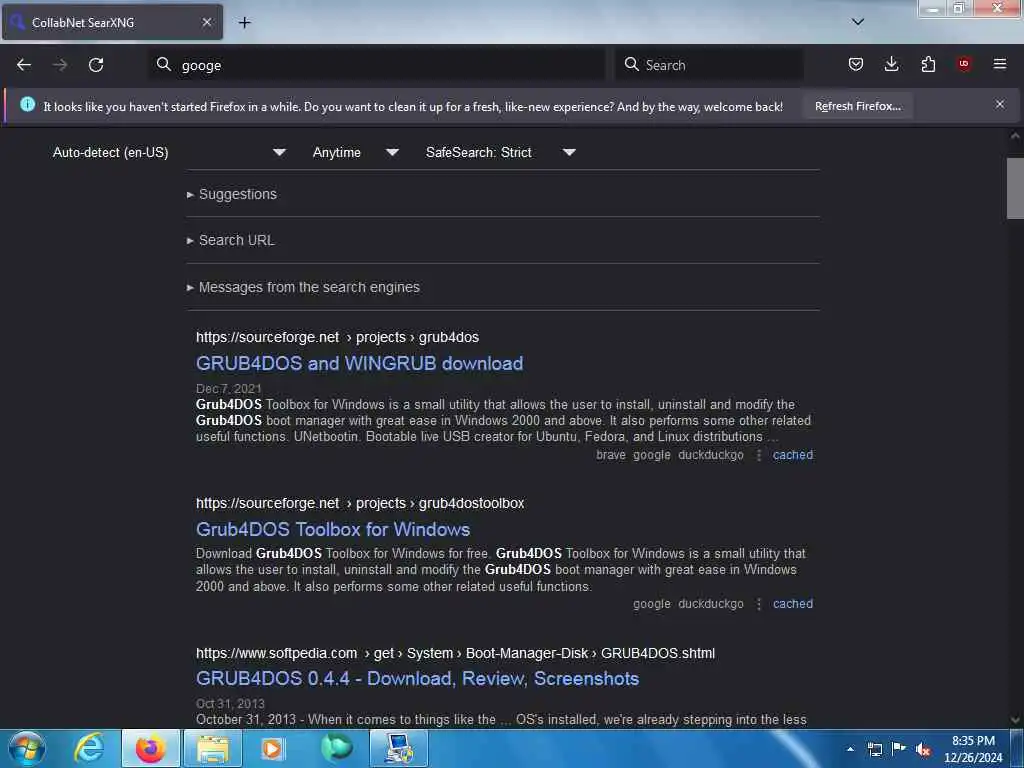Click 'duckduckgo' label under the first result
This screenshot has width=1024, height=768.
pos(711,455)
